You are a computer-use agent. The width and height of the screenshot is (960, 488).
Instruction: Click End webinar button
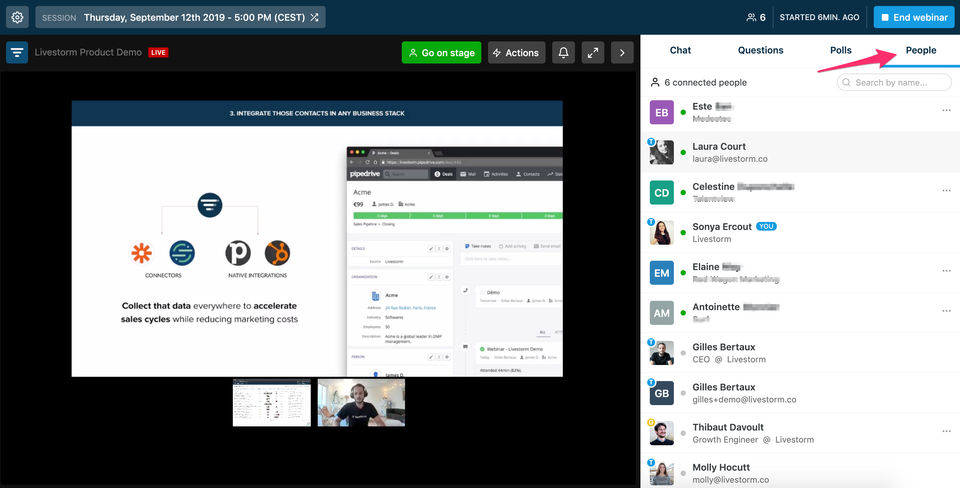coord(913,17)
